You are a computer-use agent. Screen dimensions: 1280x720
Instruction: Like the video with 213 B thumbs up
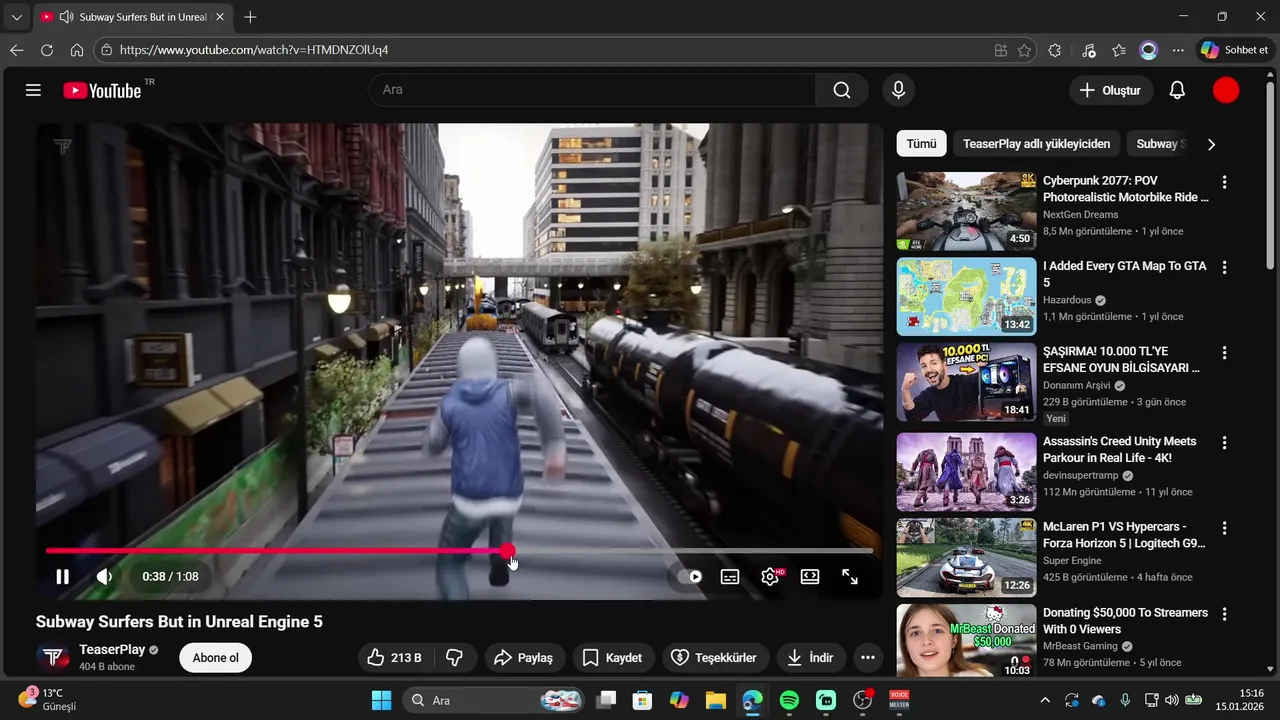395,657
